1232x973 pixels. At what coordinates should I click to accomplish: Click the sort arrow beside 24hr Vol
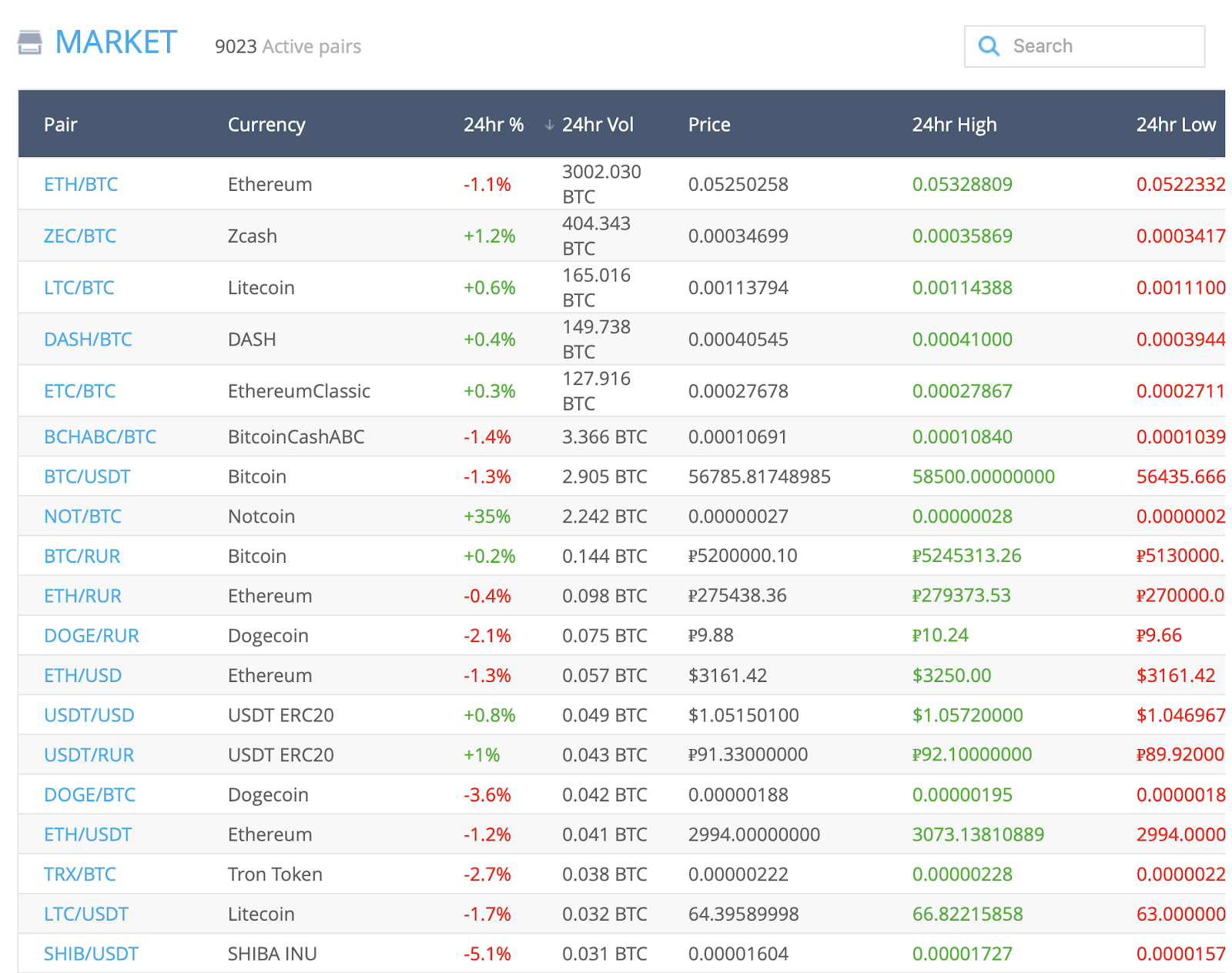tap(549, 125)
